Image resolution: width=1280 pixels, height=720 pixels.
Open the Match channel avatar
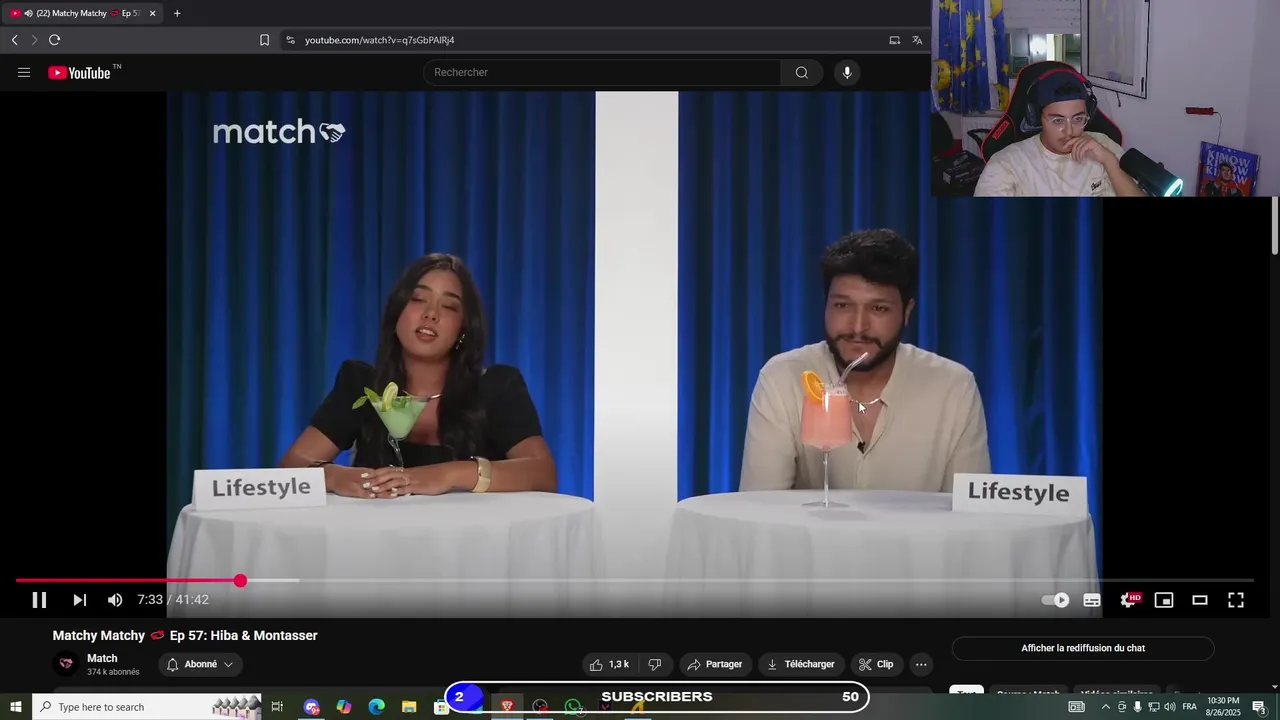pyautogui.click(x=66, y=664)
